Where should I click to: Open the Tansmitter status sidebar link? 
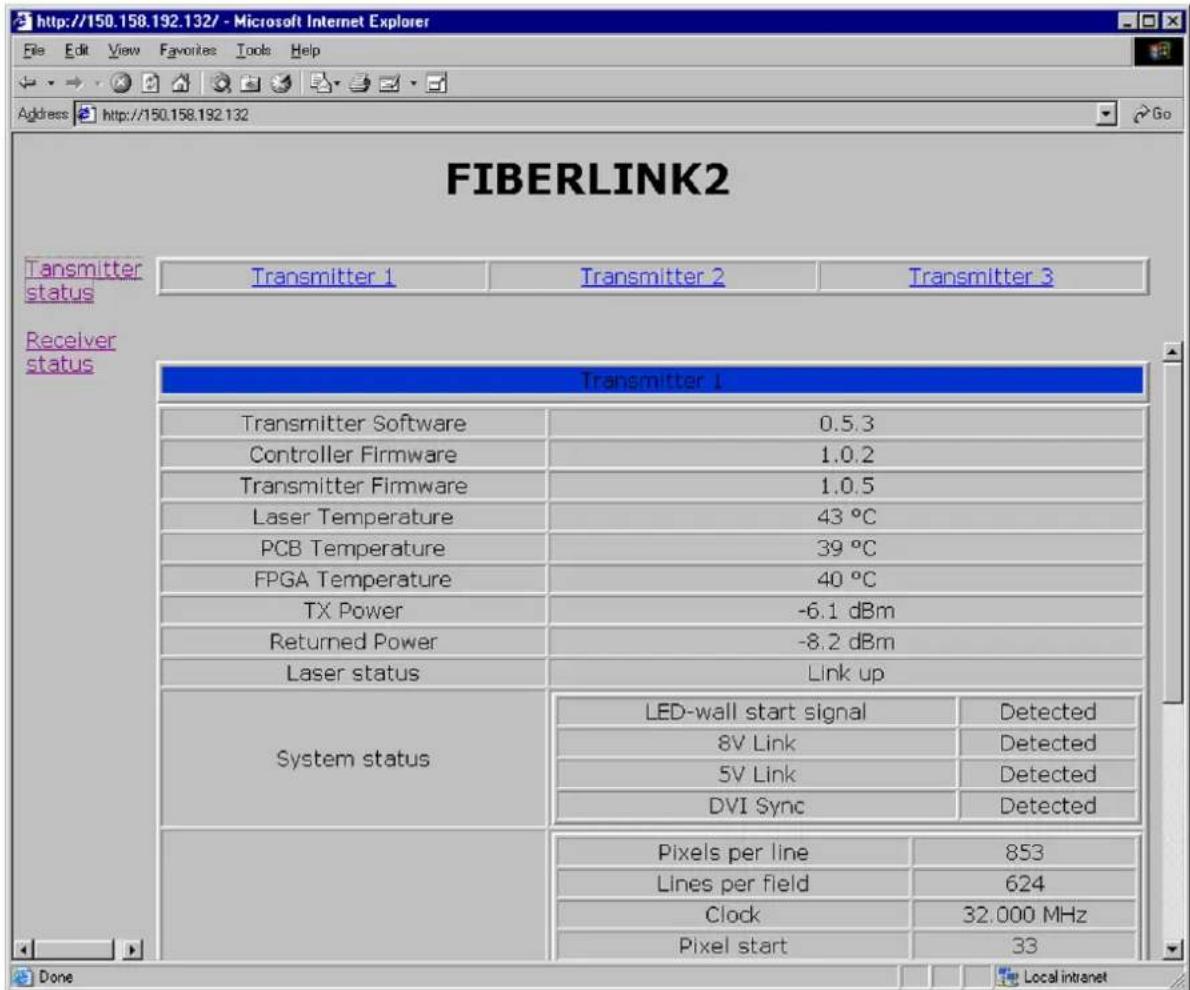pyautogui.click(x=83, y=281)
